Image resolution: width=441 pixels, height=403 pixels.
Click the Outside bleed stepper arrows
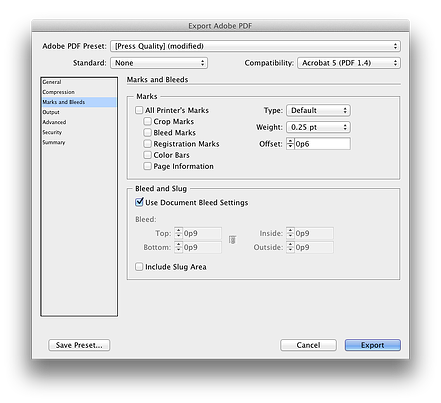click(291, 247)
